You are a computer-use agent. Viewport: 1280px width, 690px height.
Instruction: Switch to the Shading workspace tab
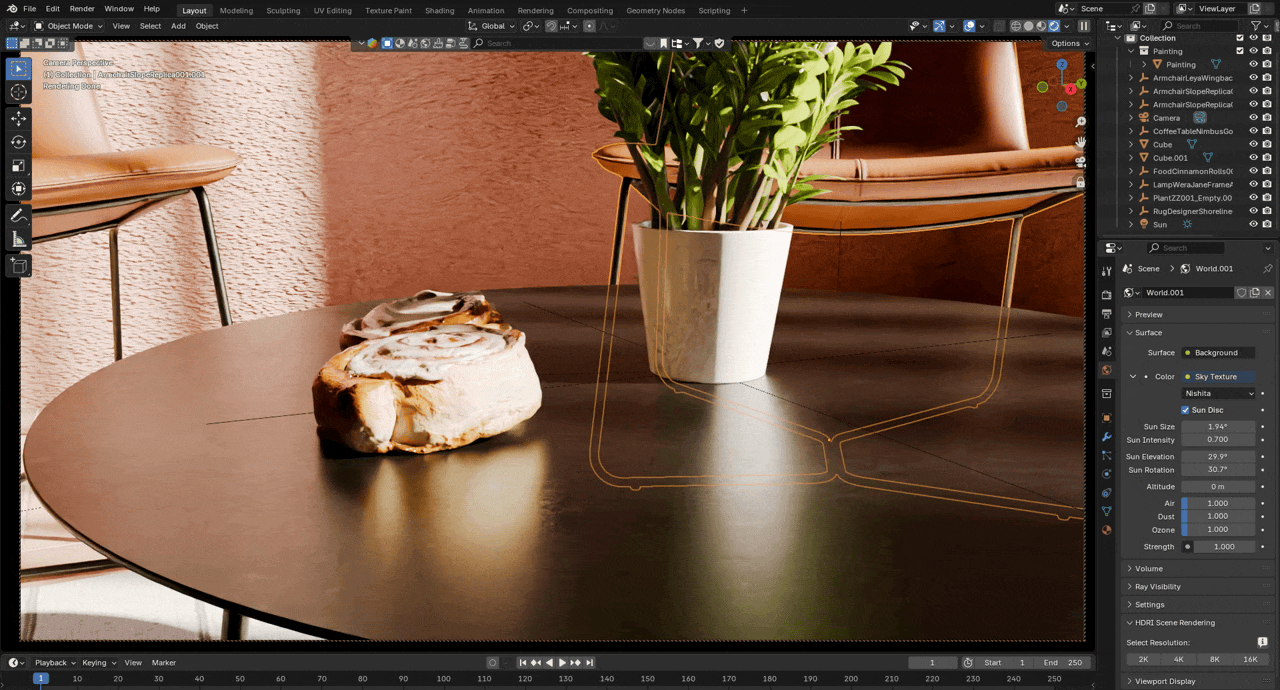439,10
